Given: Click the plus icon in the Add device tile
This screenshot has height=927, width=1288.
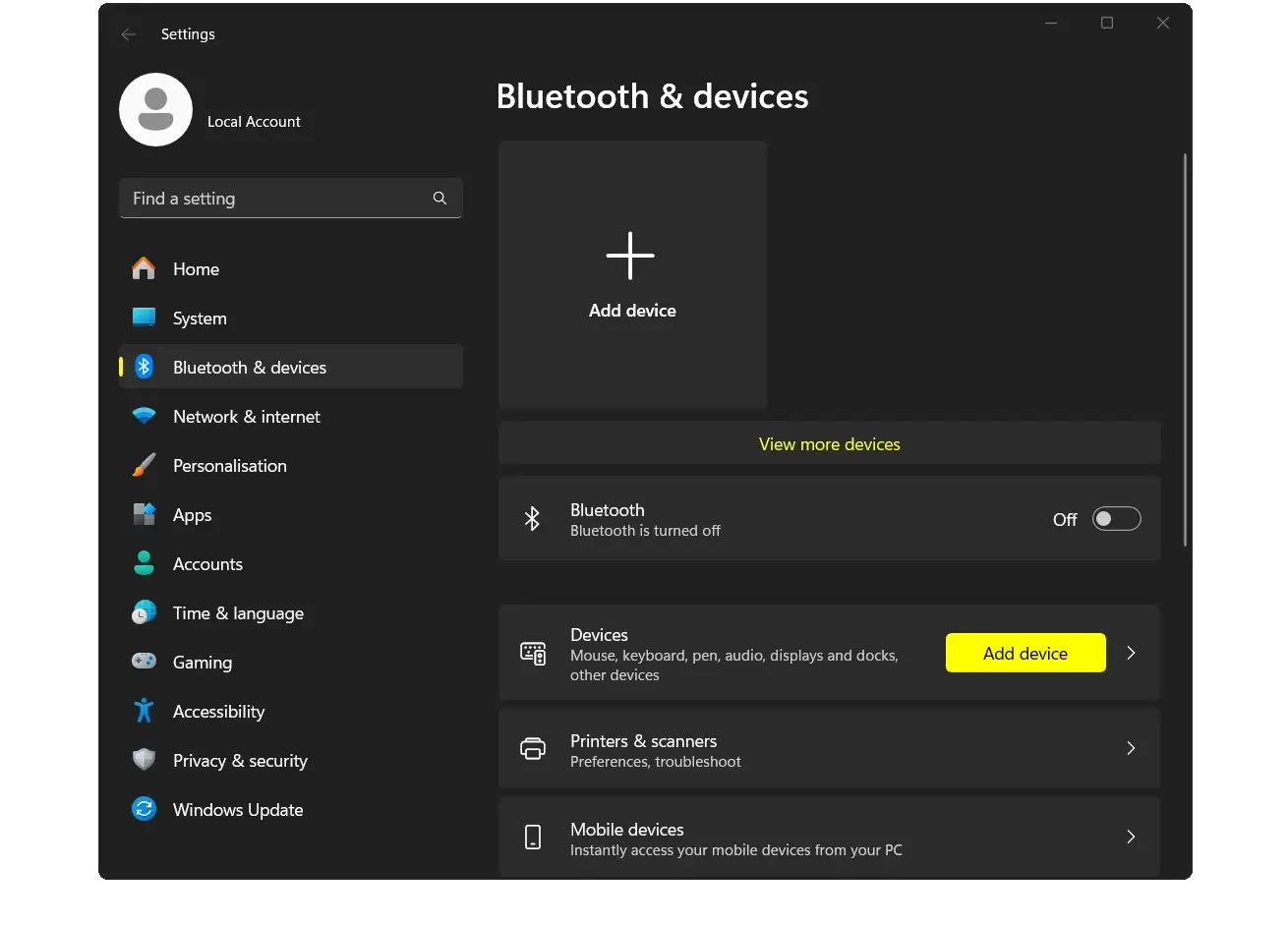Looking at the screenshot, I should point(630,256).
